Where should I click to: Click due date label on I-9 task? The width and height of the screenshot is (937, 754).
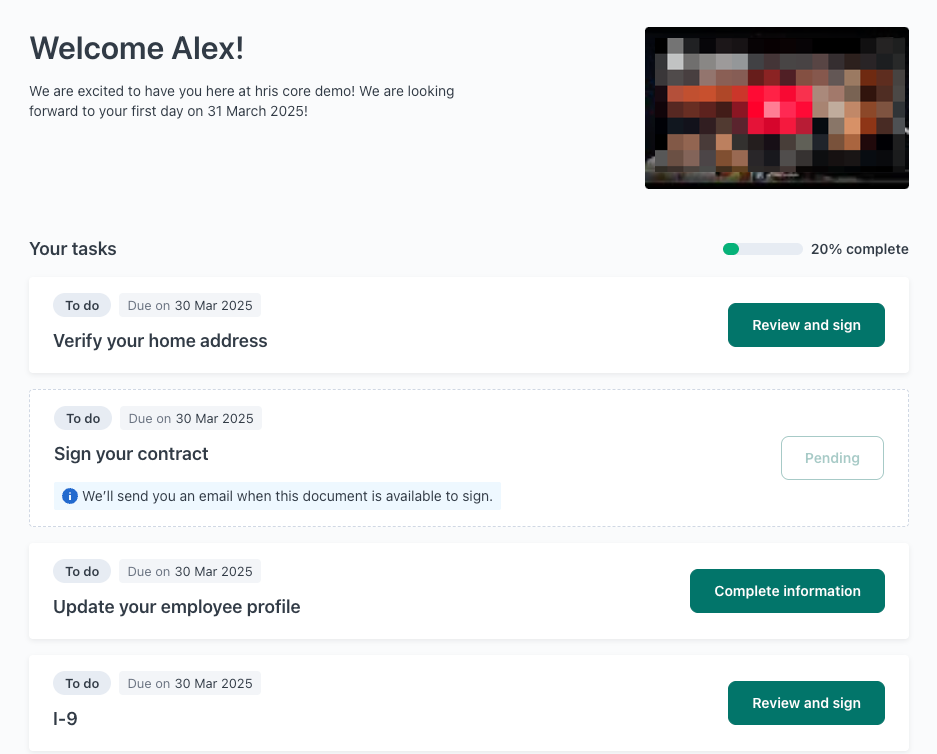point(190,683)
